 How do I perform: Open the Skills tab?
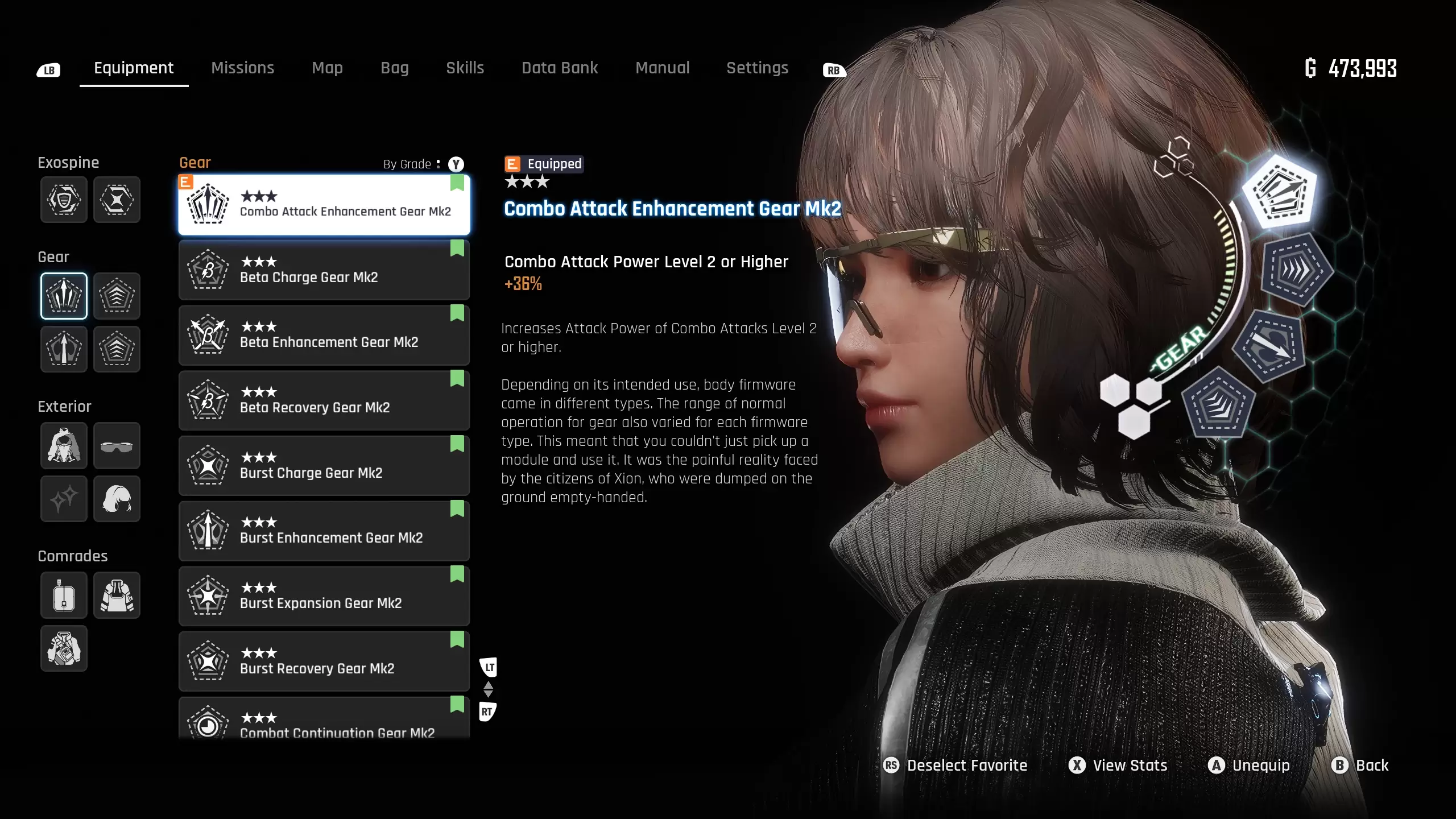[465, 68]
